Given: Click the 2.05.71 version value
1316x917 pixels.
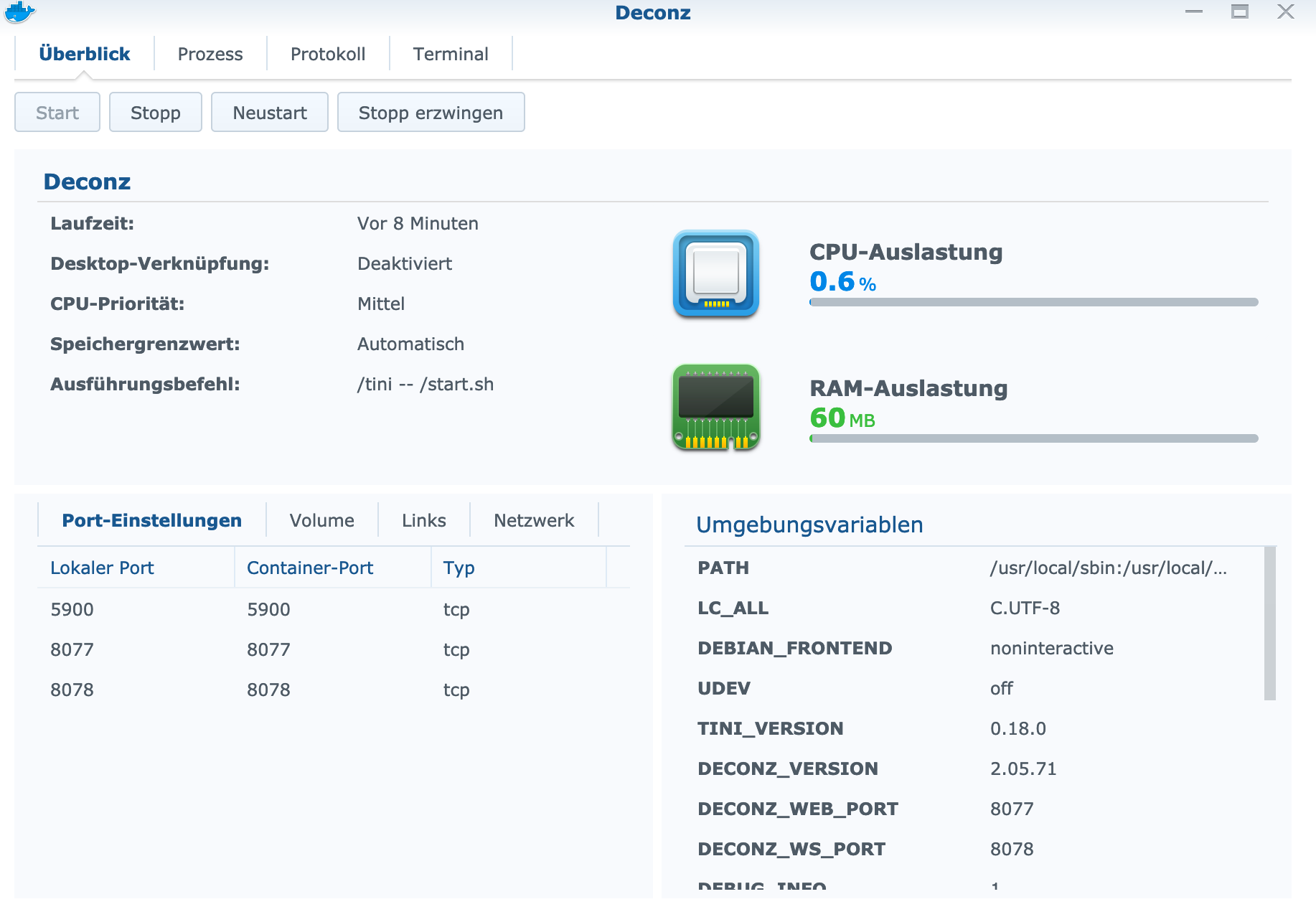Looking at the screenshot, I should point(1023,768).
